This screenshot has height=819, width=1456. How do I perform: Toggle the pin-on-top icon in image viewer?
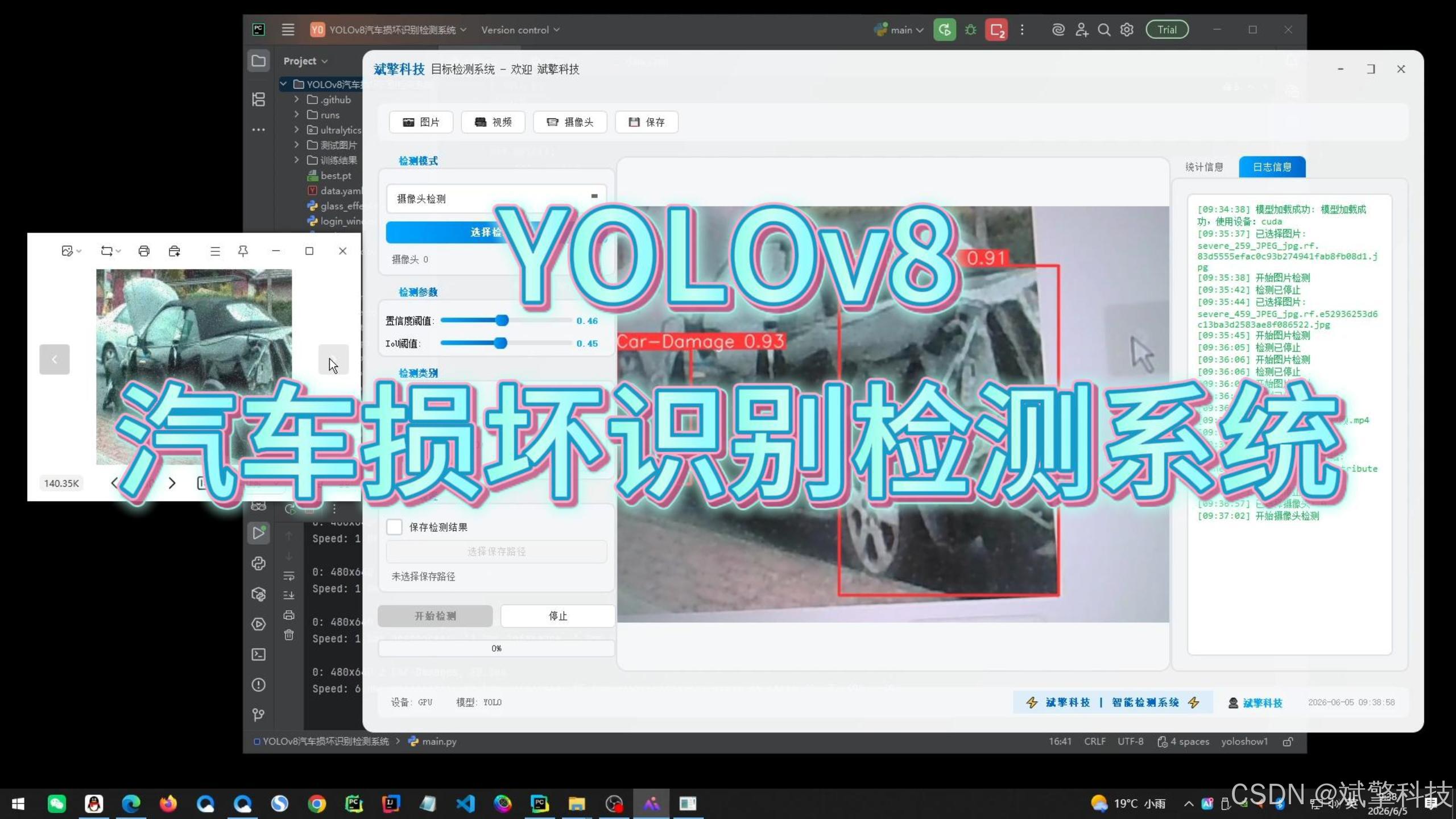click(243, 251)
